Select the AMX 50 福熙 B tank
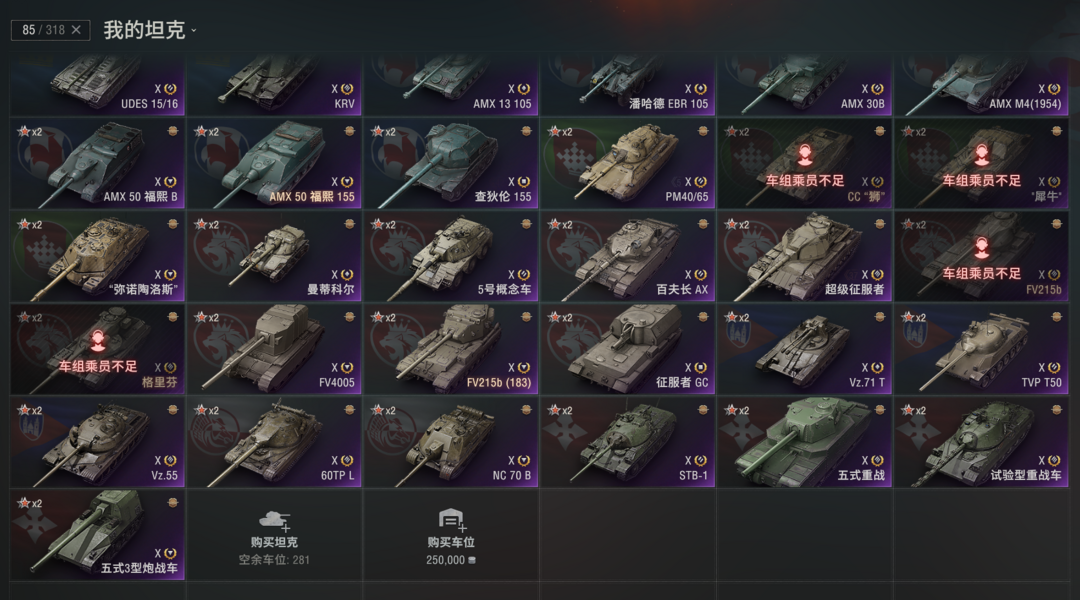The height and width of the screenshot is (600, 1080). tap(98, 163)
